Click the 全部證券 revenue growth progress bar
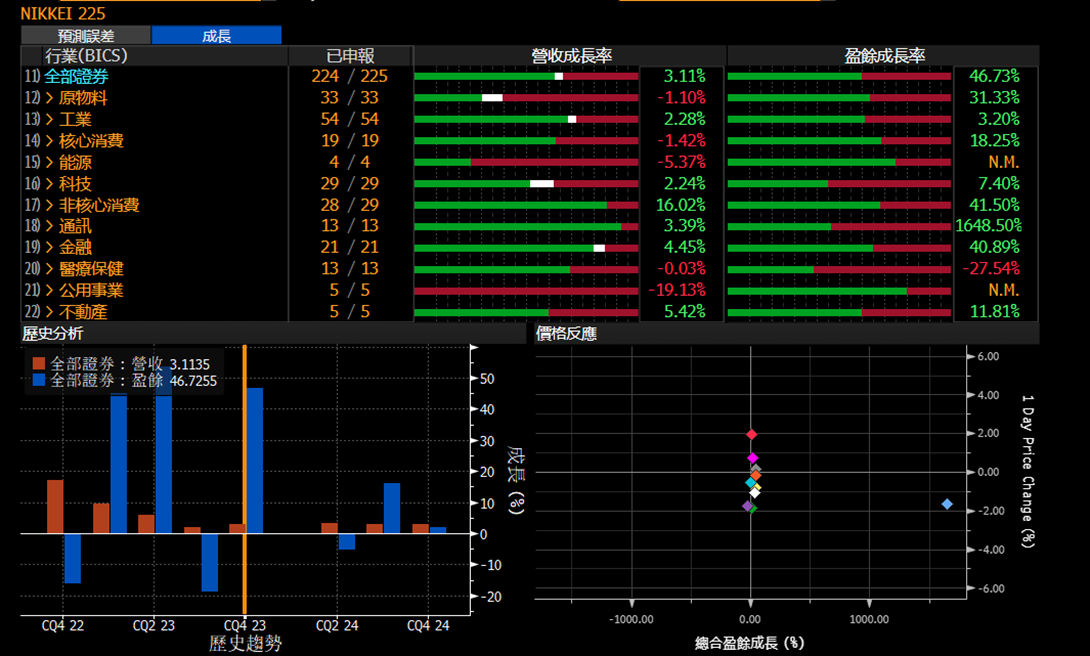Screen dimensions: 1090x656 click(526, 76)
